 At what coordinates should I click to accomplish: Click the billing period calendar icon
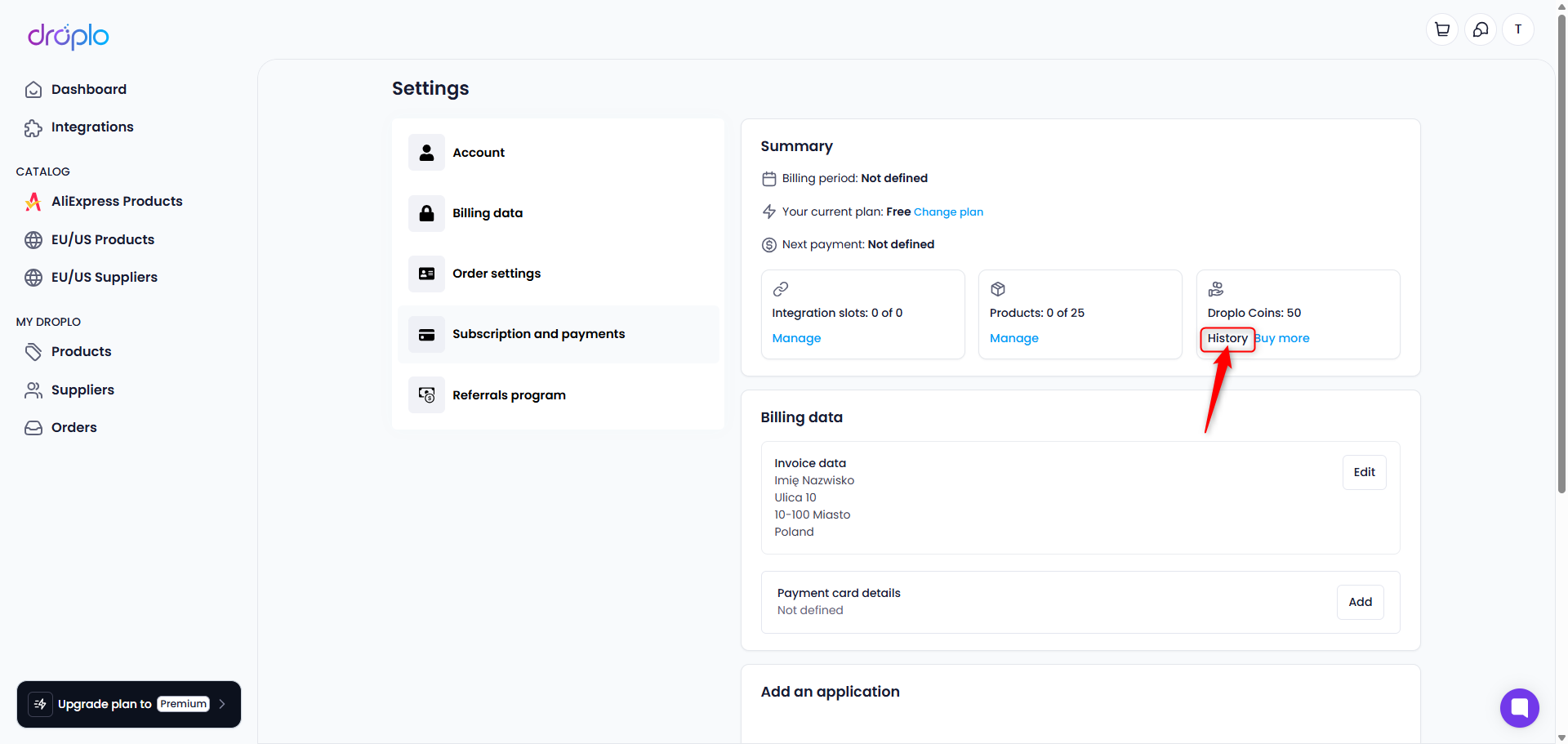pos(769,179)
